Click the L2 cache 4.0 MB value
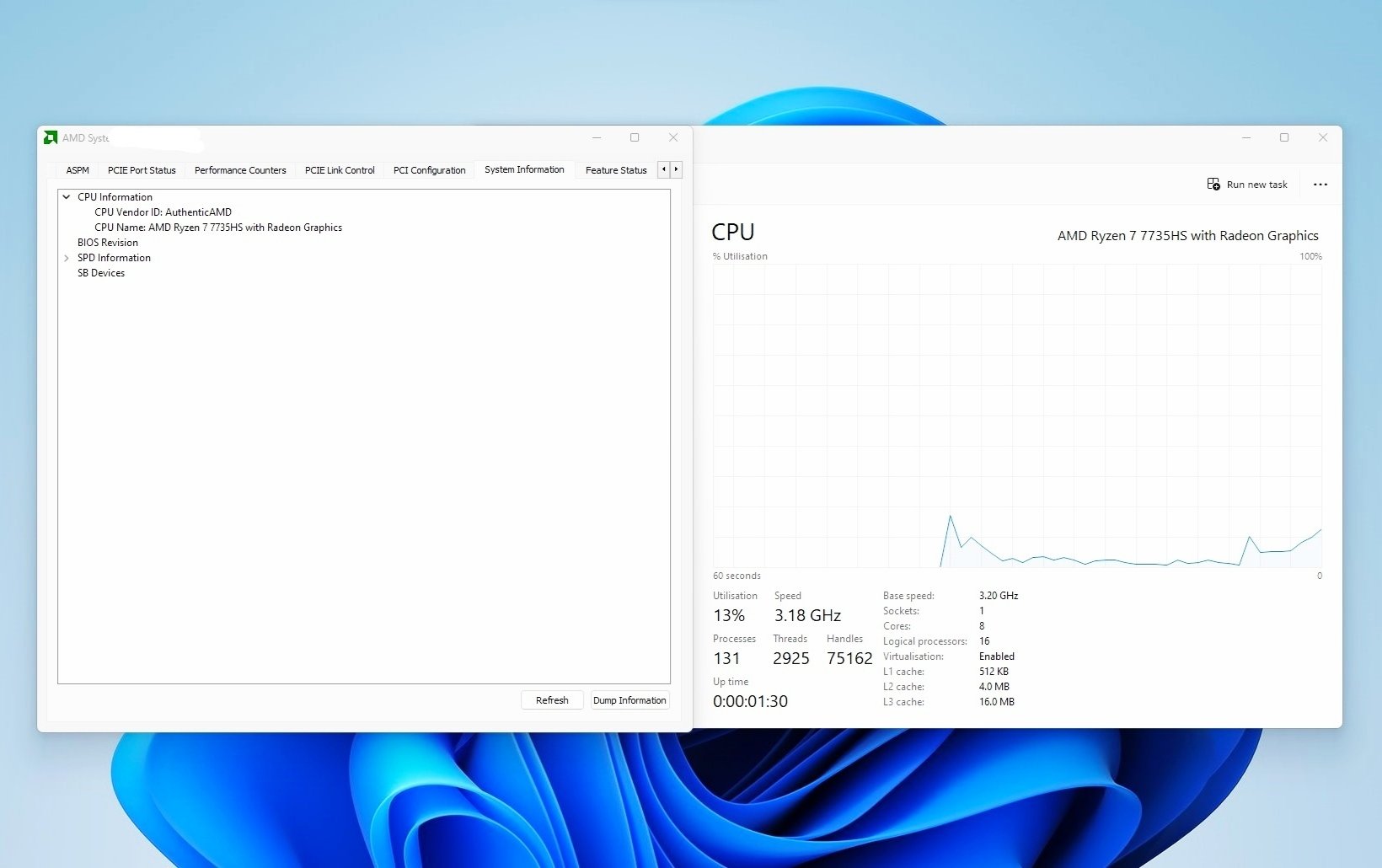 click(994, 687)
